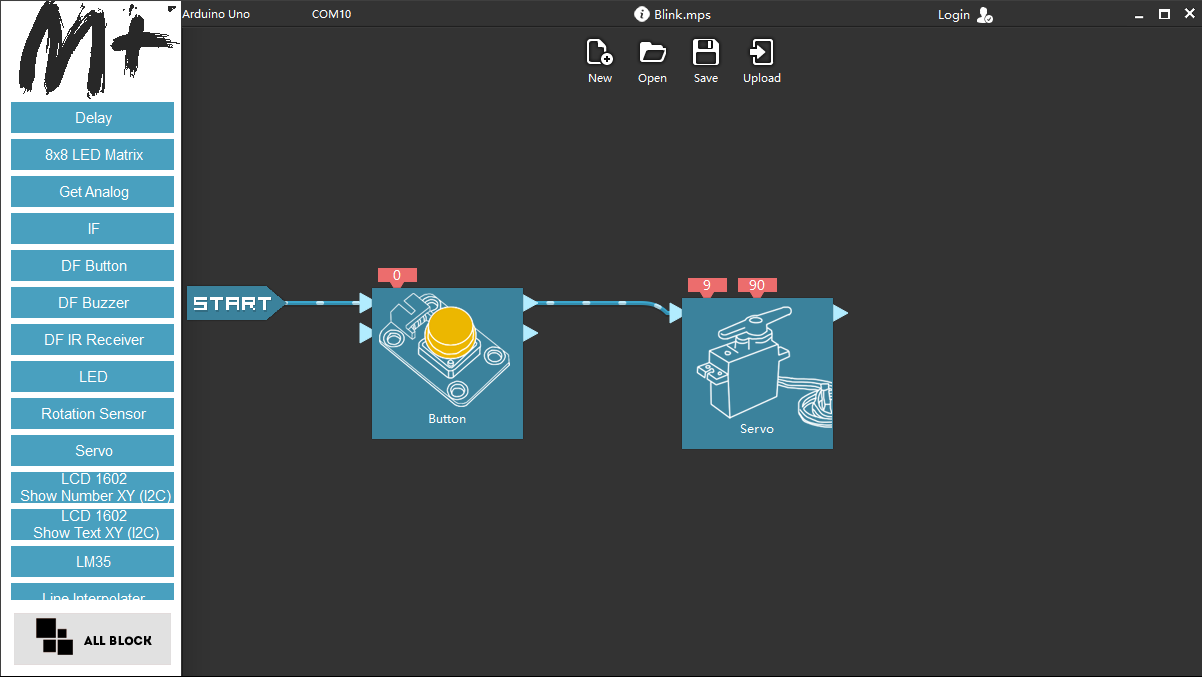Select the Button block on canvas
Viewport: 1202px width, 677px height.
(447, 363)
